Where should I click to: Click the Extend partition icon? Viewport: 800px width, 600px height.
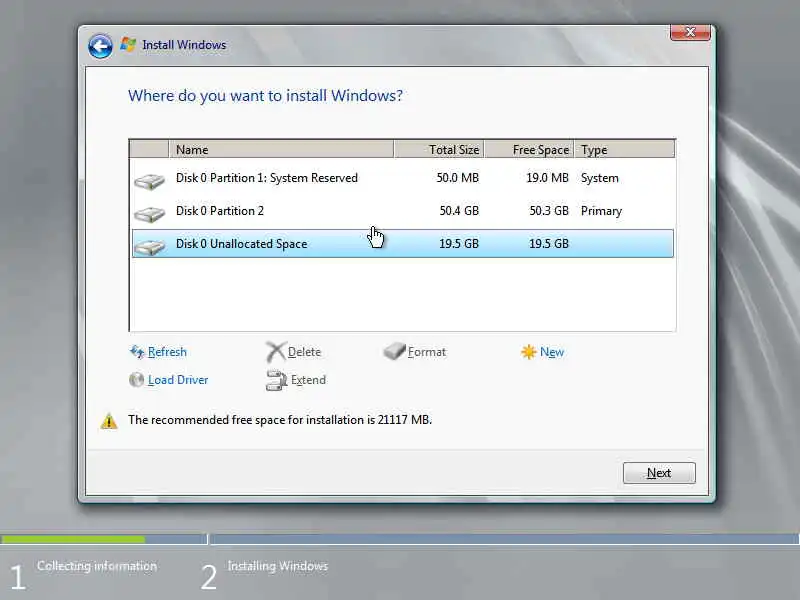coord(277,380)
